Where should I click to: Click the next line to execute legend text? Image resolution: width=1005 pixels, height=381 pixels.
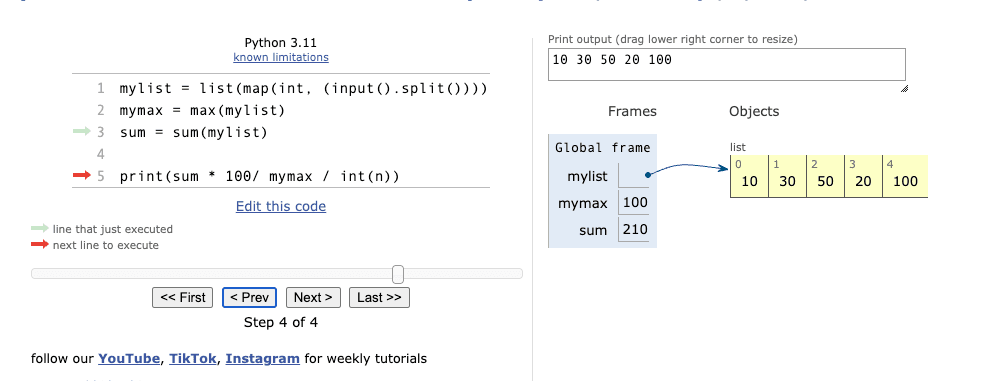pyautogui.click(x=106, y=245)
